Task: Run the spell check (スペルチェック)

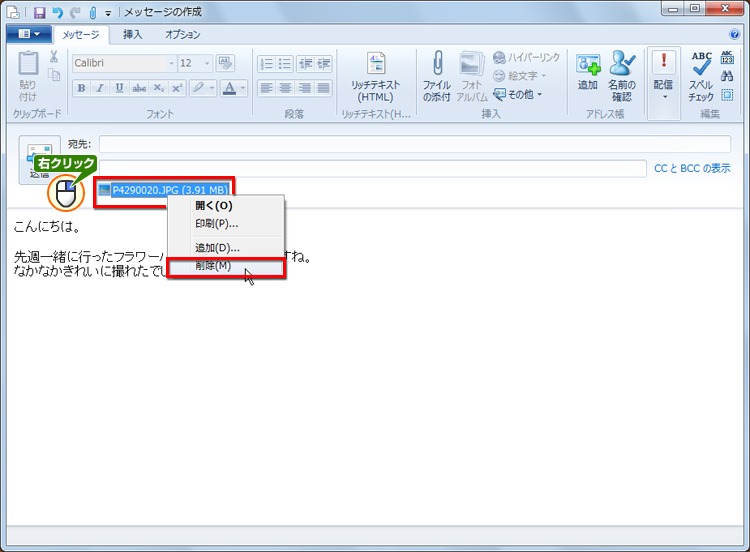Action: pos(701,77)
